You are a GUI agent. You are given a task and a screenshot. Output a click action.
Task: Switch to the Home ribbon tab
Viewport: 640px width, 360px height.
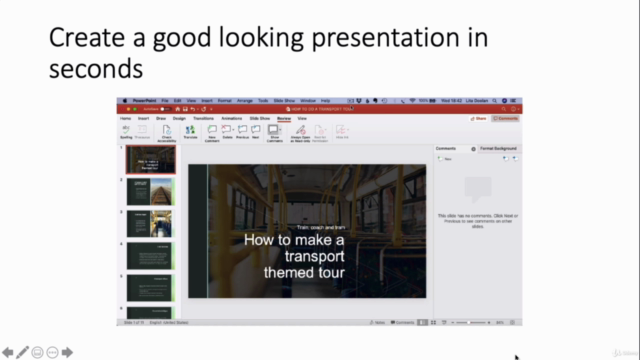tap(125, 118)
